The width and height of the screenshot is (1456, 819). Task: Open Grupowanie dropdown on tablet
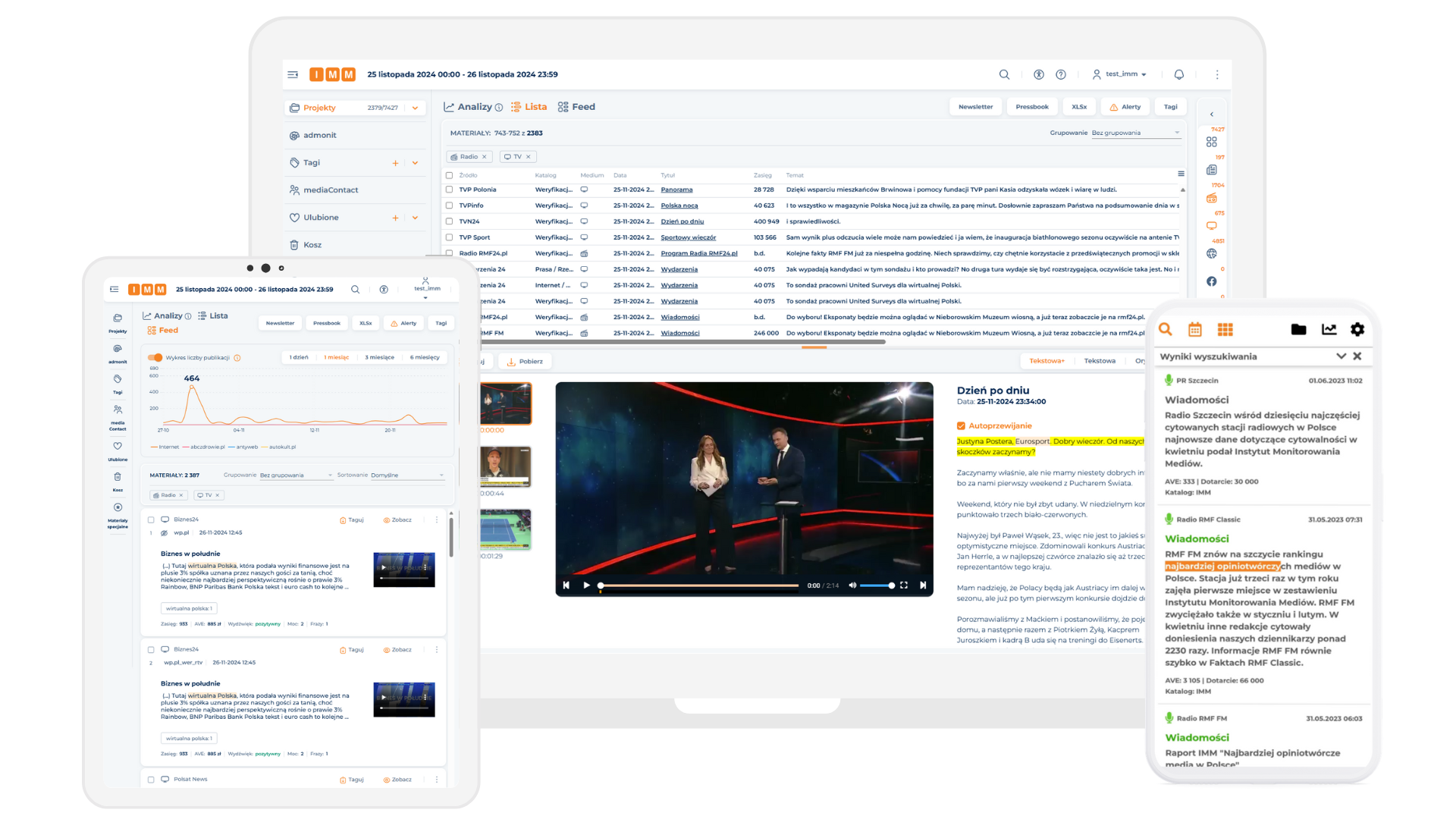tap(296, 475)
